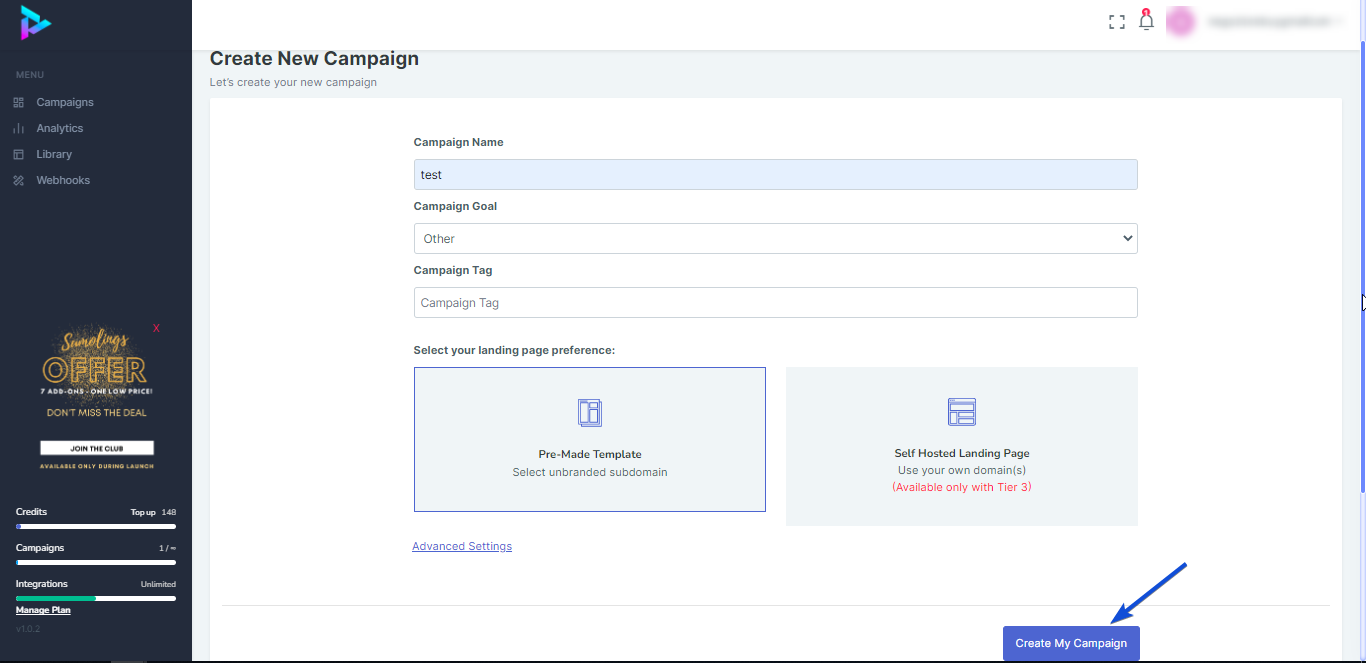Click the v1.0.2 version label
The height and width of the screenshot is (663, 1366).
tap(28, 628)
